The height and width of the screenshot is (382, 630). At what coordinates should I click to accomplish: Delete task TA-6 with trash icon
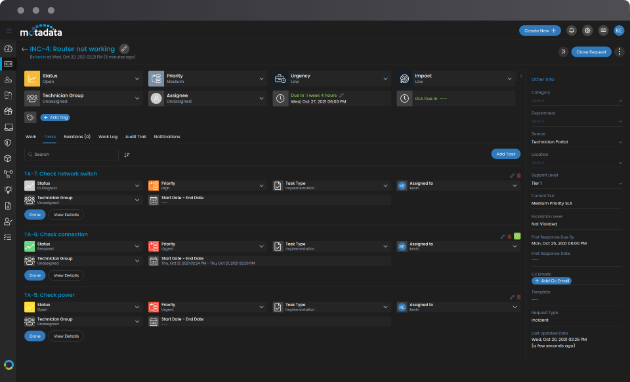(509, 237)
